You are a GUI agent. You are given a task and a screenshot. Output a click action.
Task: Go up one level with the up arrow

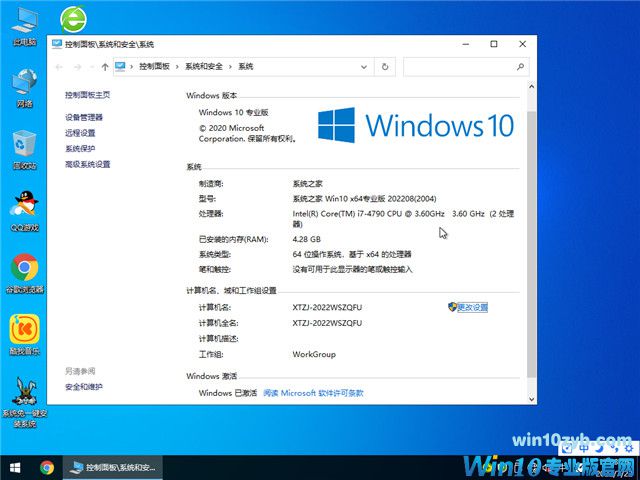[x=105, y=67]
